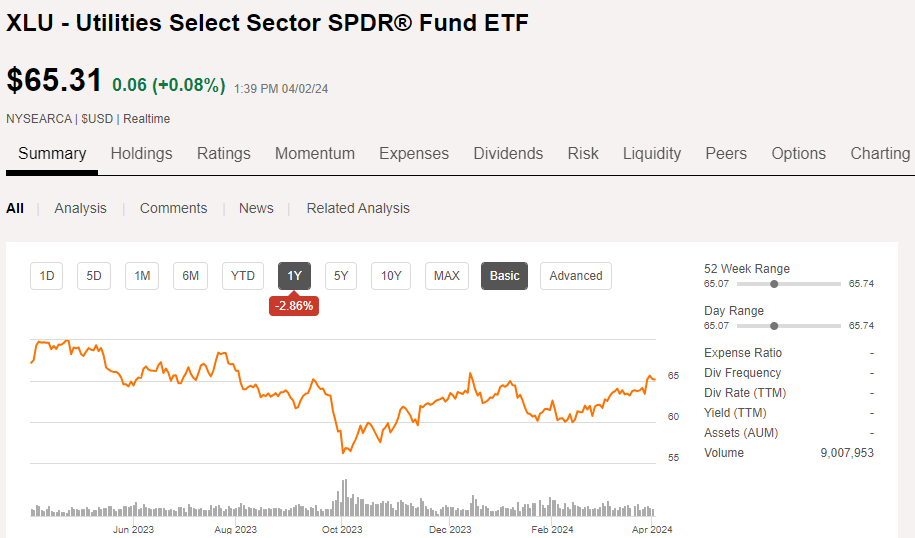The width and height of the screenshot is (915, 538).
Task: Show 10Y price history
Action: click(x=391, y=276)
